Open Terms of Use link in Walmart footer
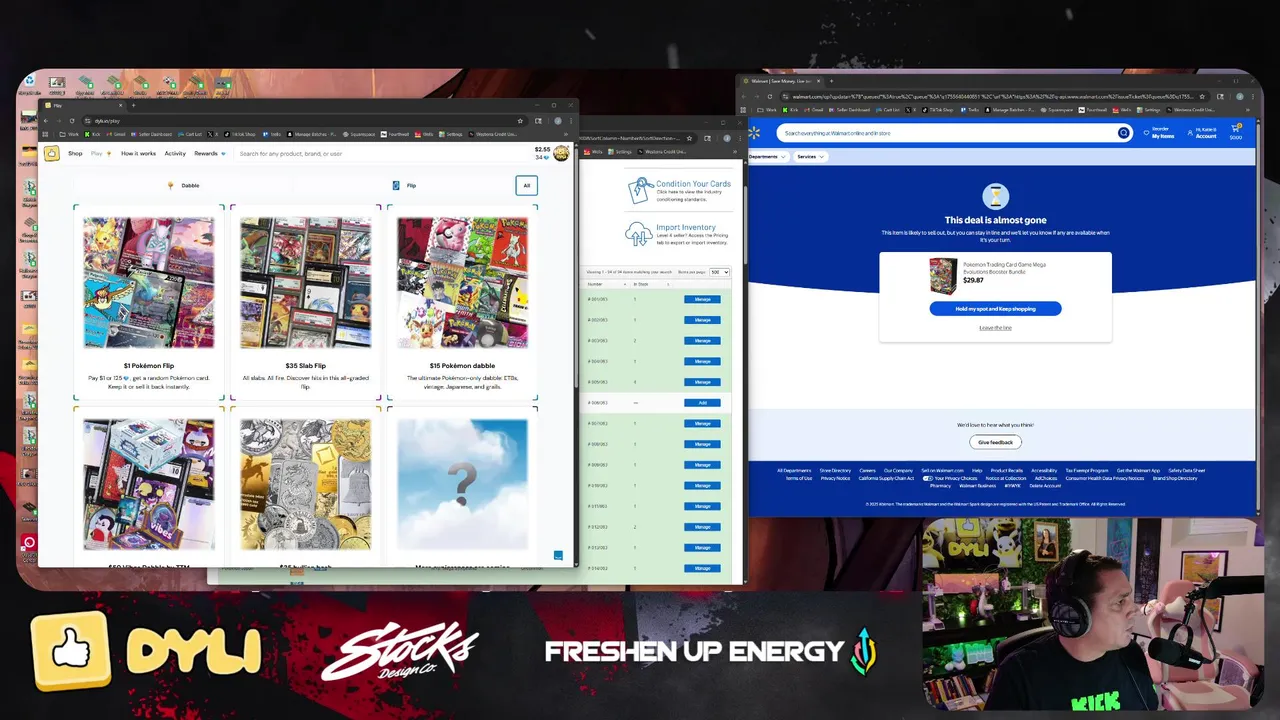 tap(799, 478)
